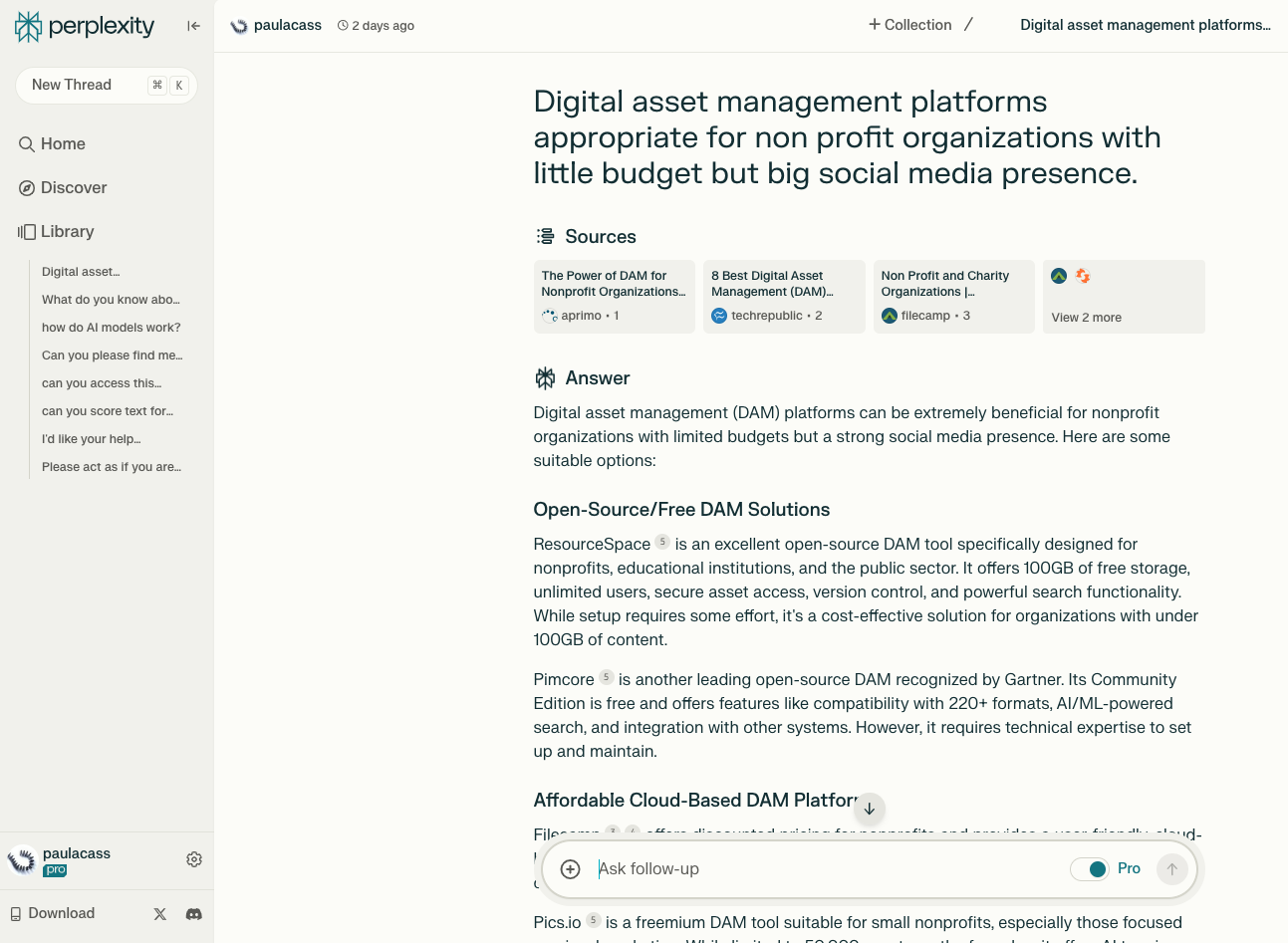Click the 'Open-Source/Free DAM Solutions' heading
Viewport: 1288px width, 943px height.
click(x=681, y=510)
